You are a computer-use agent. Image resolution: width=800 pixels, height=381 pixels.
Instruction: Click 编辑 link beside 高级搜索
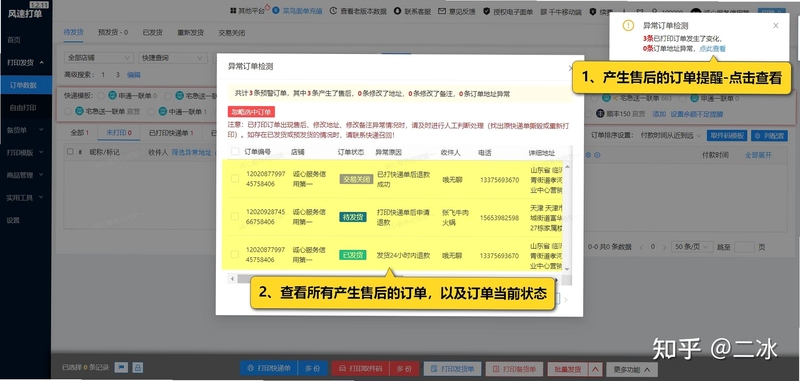click(x=134, y=74)
